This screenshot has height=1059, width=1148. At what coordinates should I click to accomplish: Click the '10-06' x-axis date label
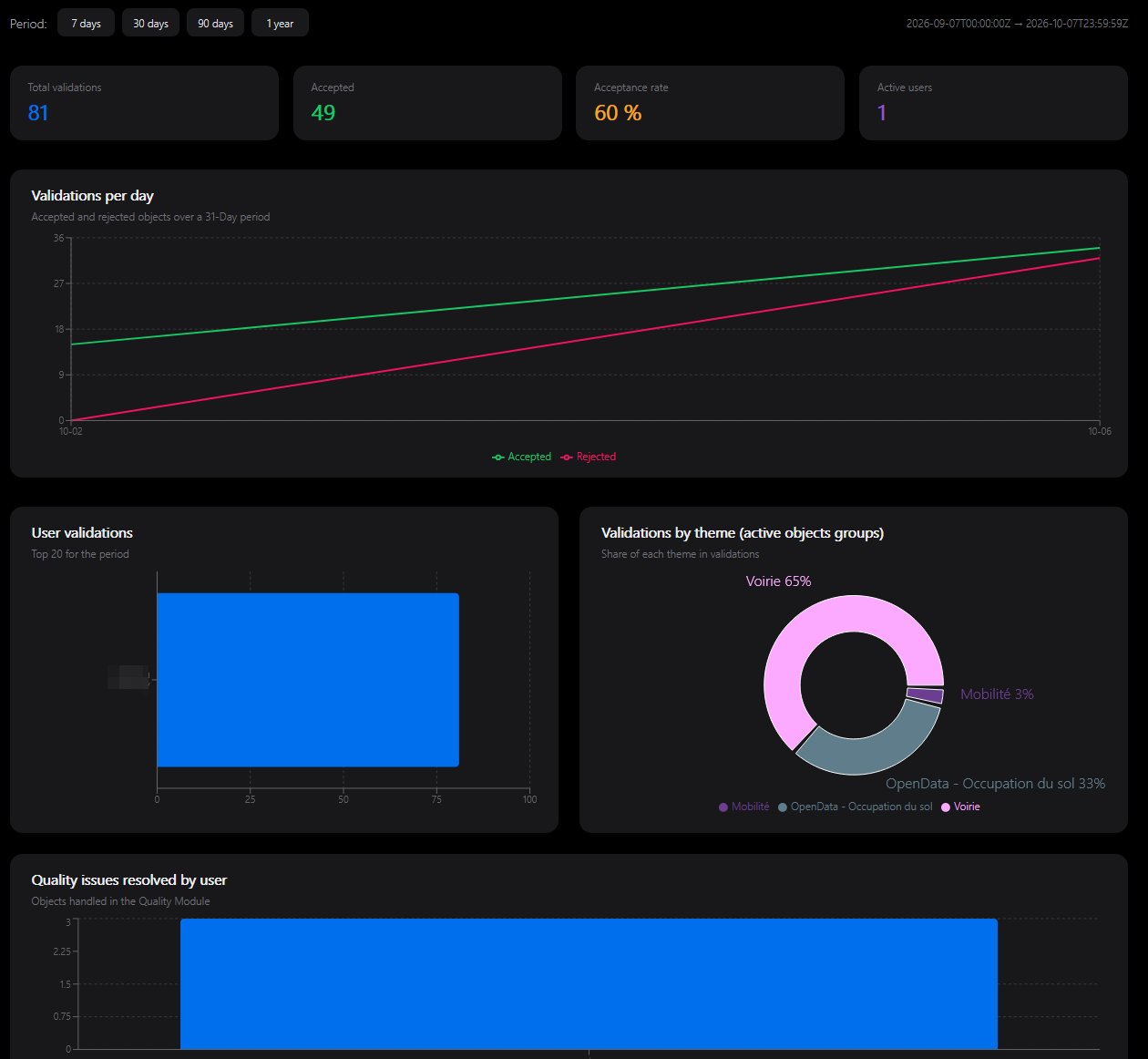[x=1100, y=431]
